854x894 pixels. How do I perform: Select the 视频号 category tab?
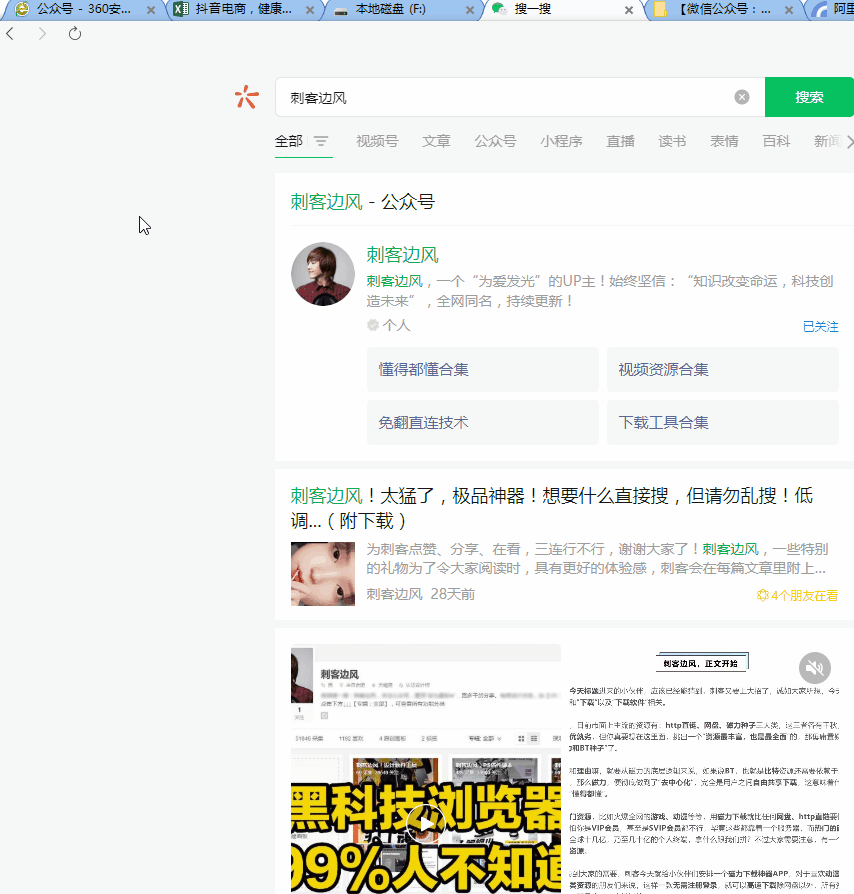(x=377, y=141)
